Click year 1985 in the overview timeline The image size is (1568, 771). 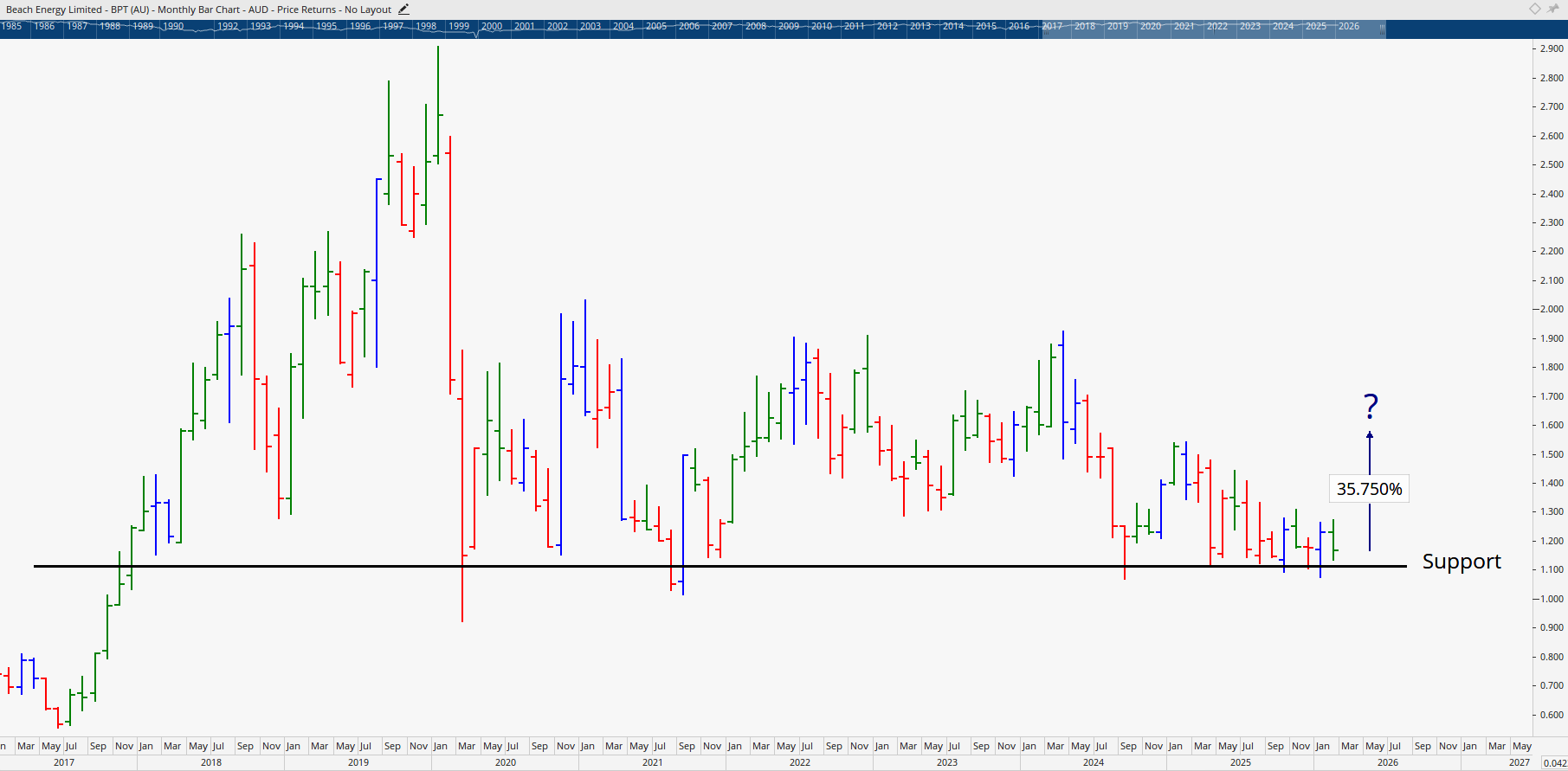click(12, 27)
